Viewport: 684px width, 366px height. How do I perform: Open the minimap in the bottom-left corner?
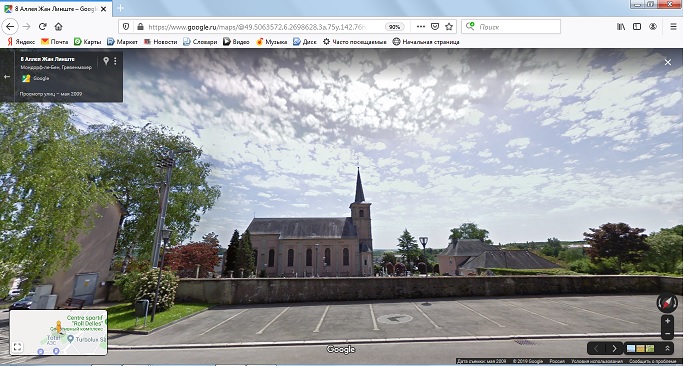coord(58,332)
